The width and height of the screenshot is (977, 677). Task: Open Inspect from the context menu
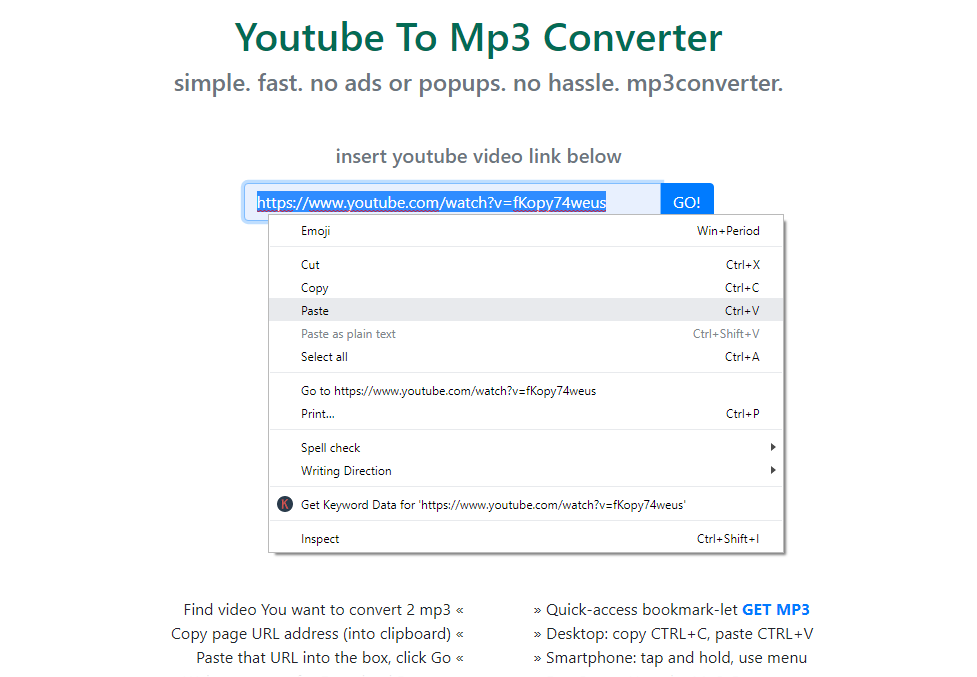(x=320, y=539)
